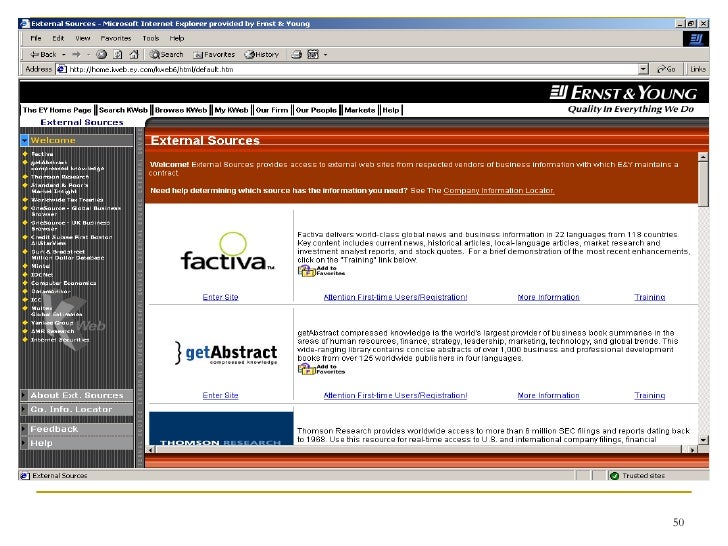Screen dimensions: 728x546
Task: Open getAbstract More Information link
Action: pos(549,396)
